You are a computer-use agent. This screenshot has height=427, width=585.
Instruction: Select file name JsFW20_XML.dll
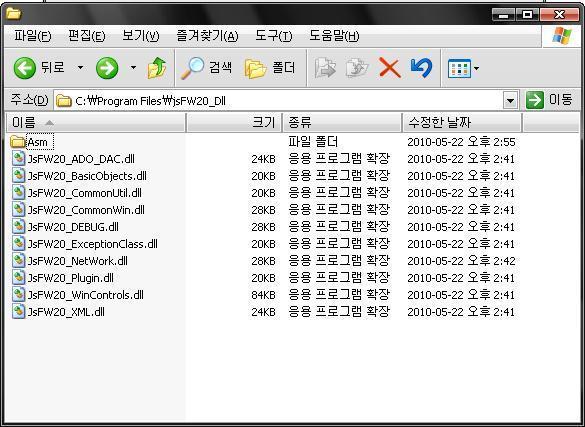[66, 312]
